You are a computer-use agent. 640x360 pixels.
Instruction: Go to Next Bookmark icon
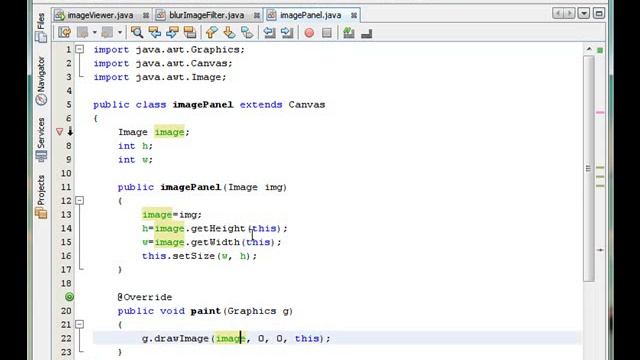229,32
